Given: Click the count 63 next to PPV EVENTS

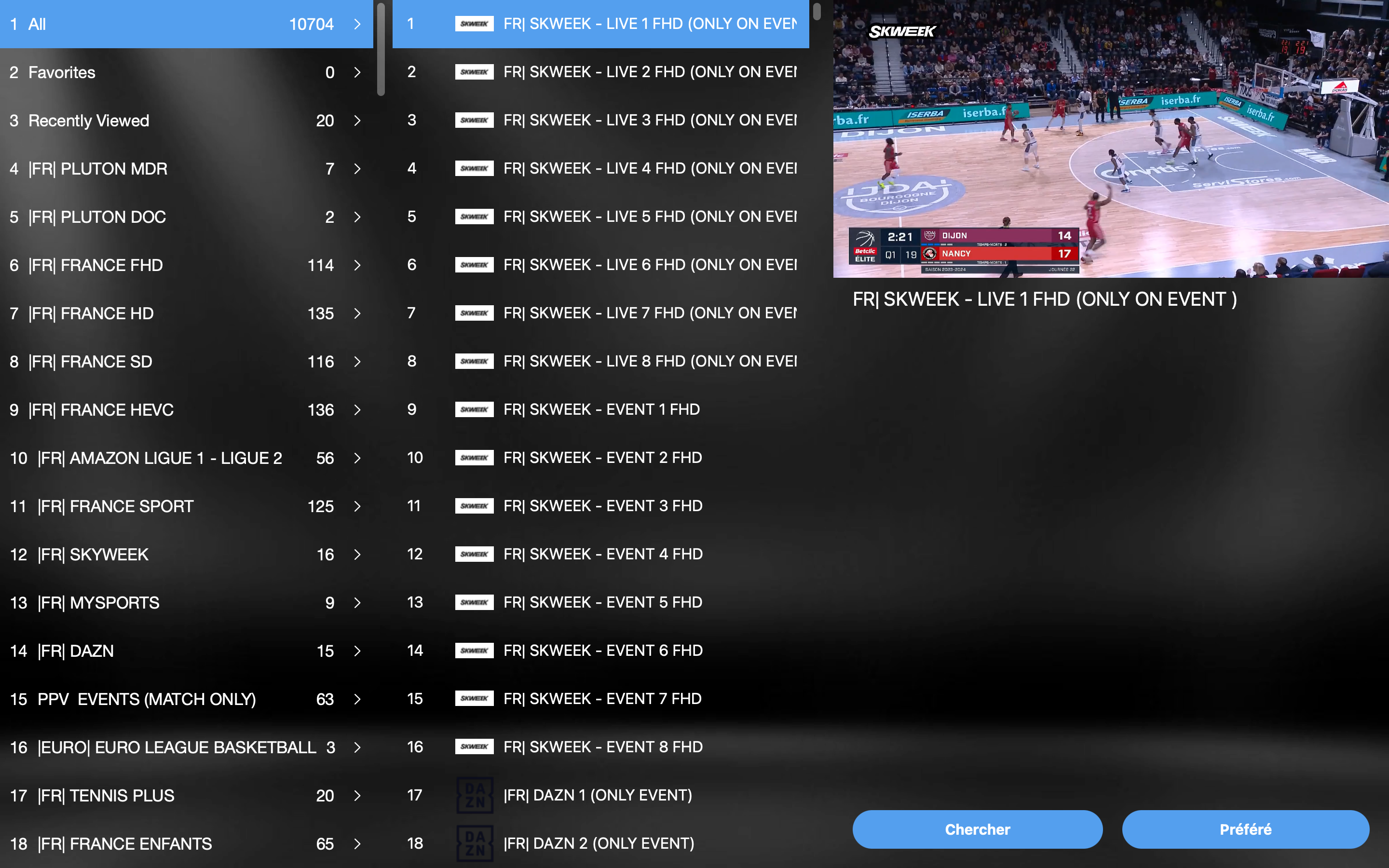Looking at the screenshot, I should tap(325, 699).
